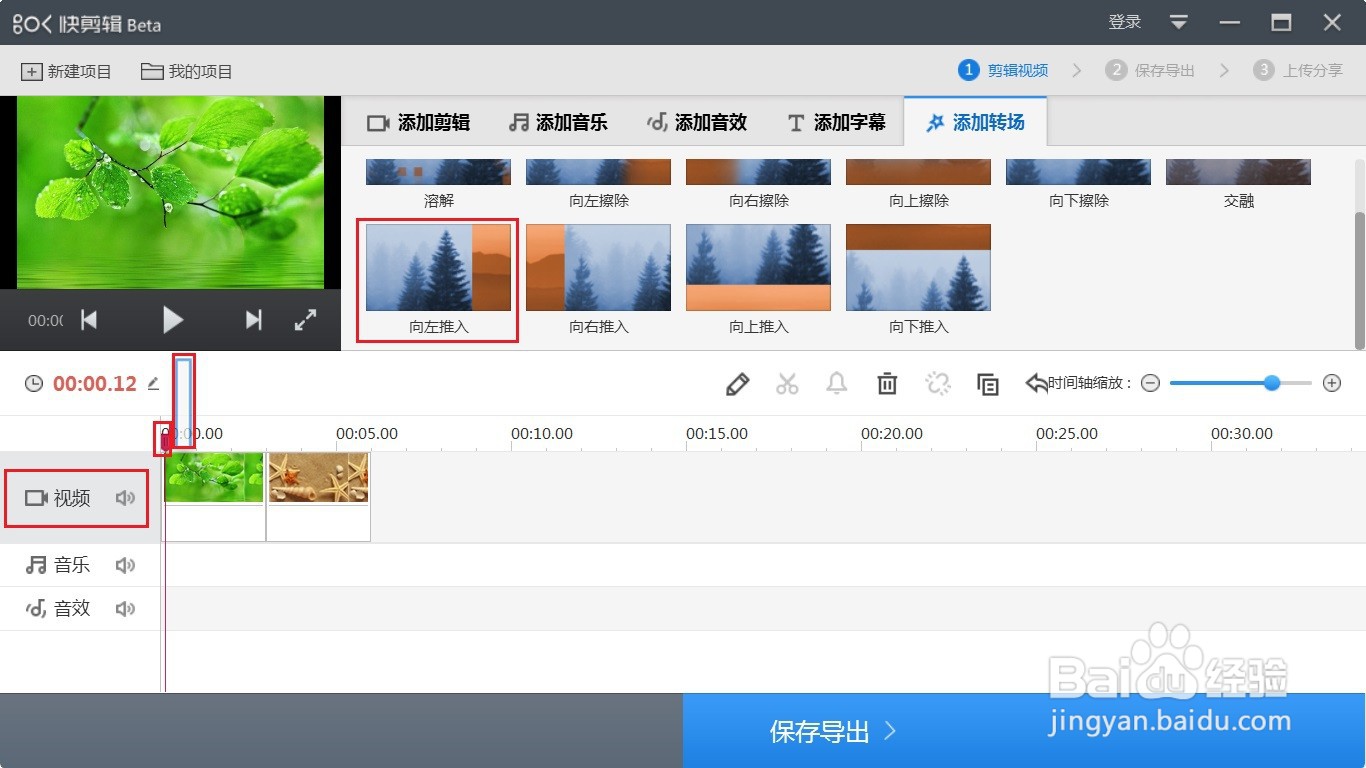Viewport: 1366px width, 768px height.
Task: Open 我的项目 to view projects
Action: tap(187, 70)
